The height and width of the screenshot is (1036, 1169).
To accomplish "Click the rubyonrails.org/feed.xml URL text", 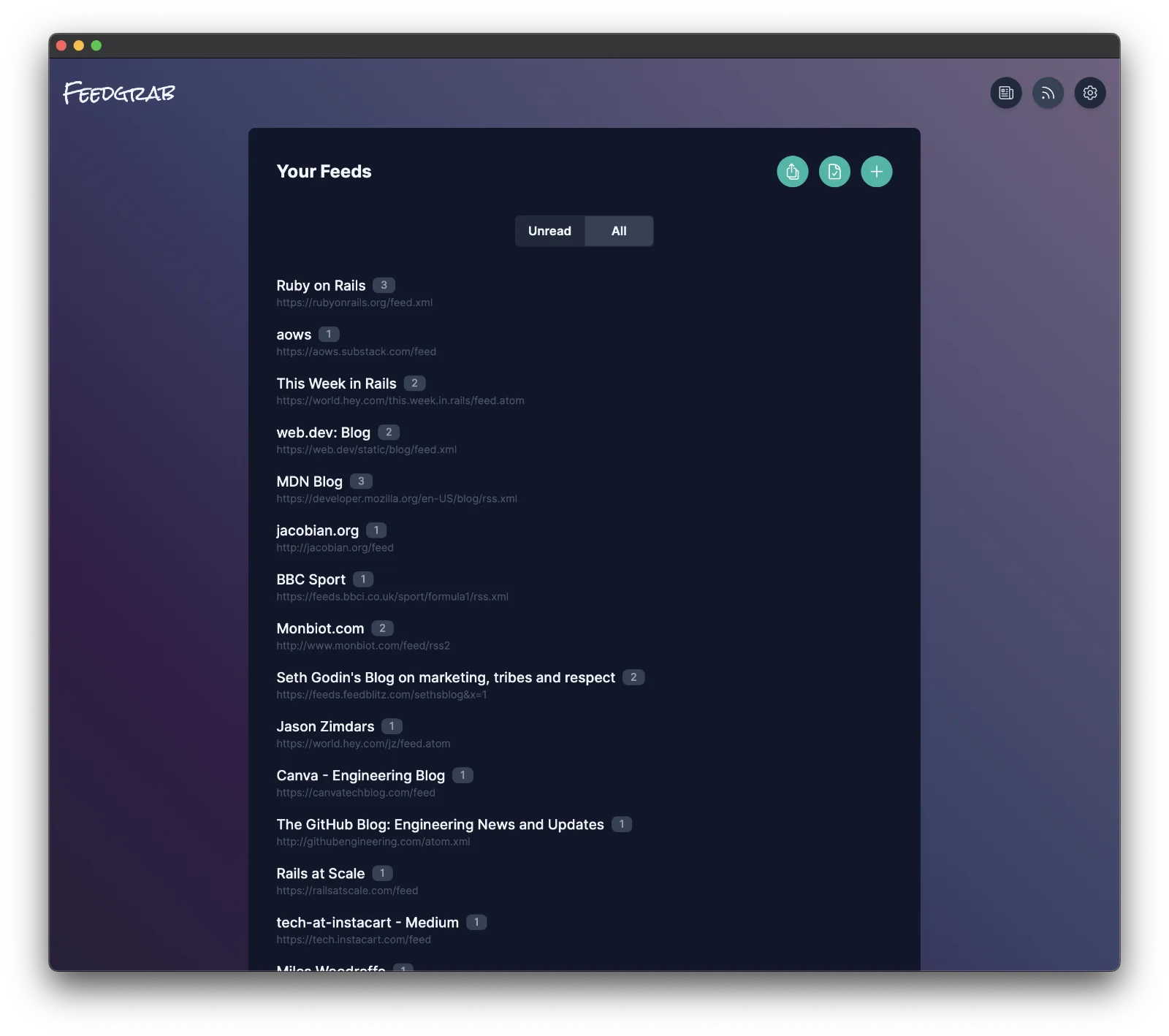I will 354,302.
